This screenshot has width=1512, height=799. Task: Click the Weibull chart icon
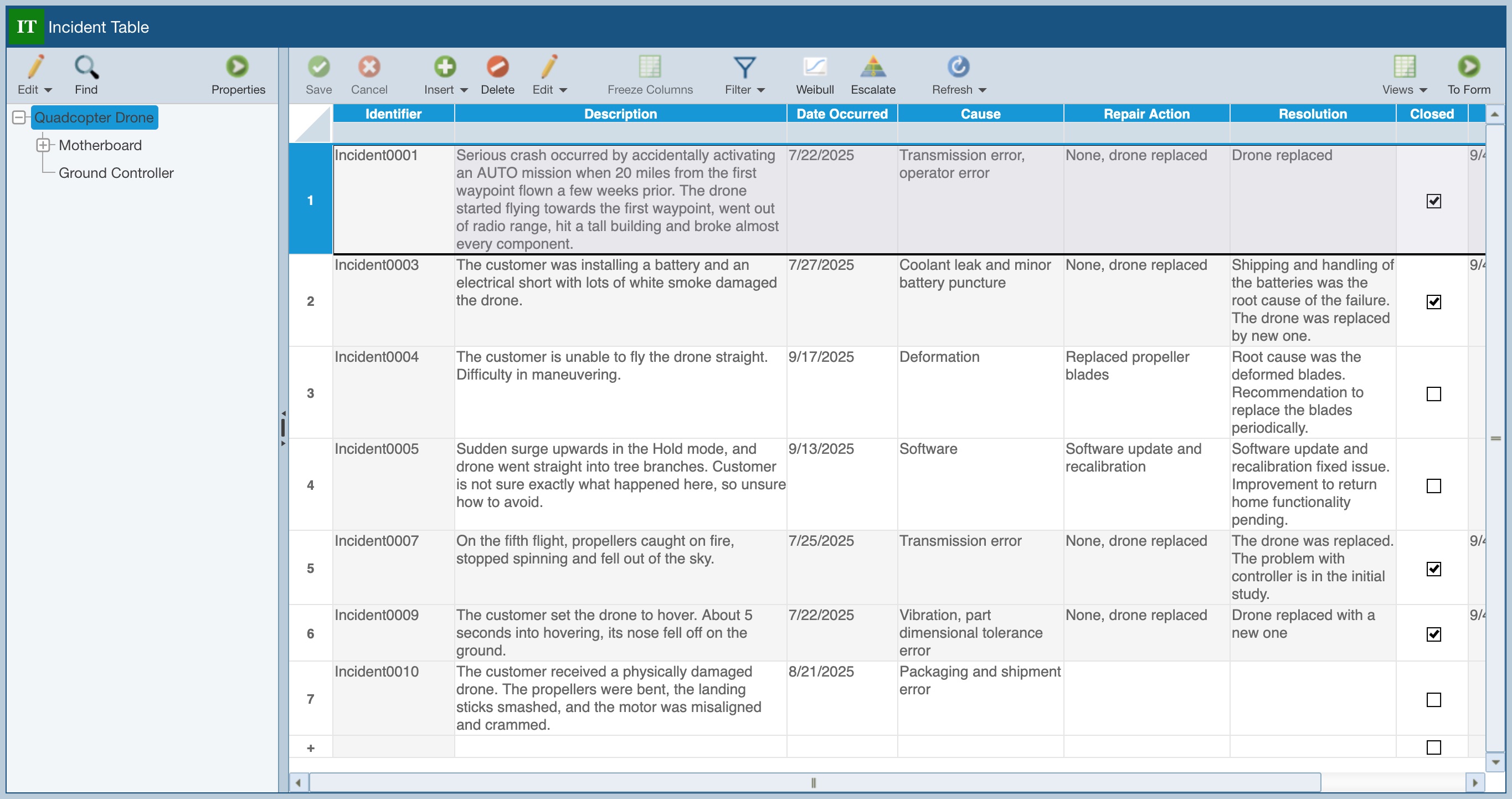click(814, 68)
